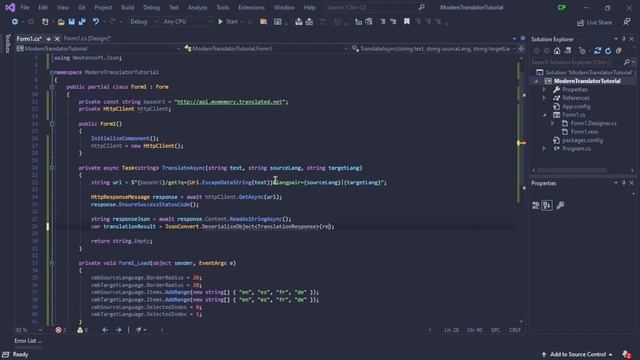Screen dimensions: 640x360
Task: Click the next issue right arrow
Action: tap(118, 330)
